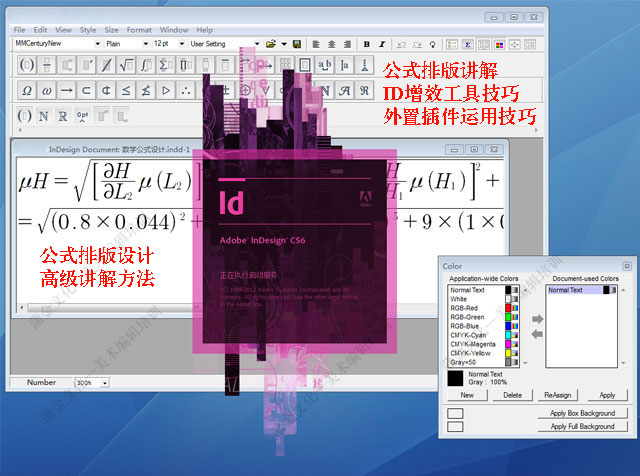This screenshot has width=640, height=476.
Task: Open the lowercase omega Greek symbol palette
Action: point(47,90)
